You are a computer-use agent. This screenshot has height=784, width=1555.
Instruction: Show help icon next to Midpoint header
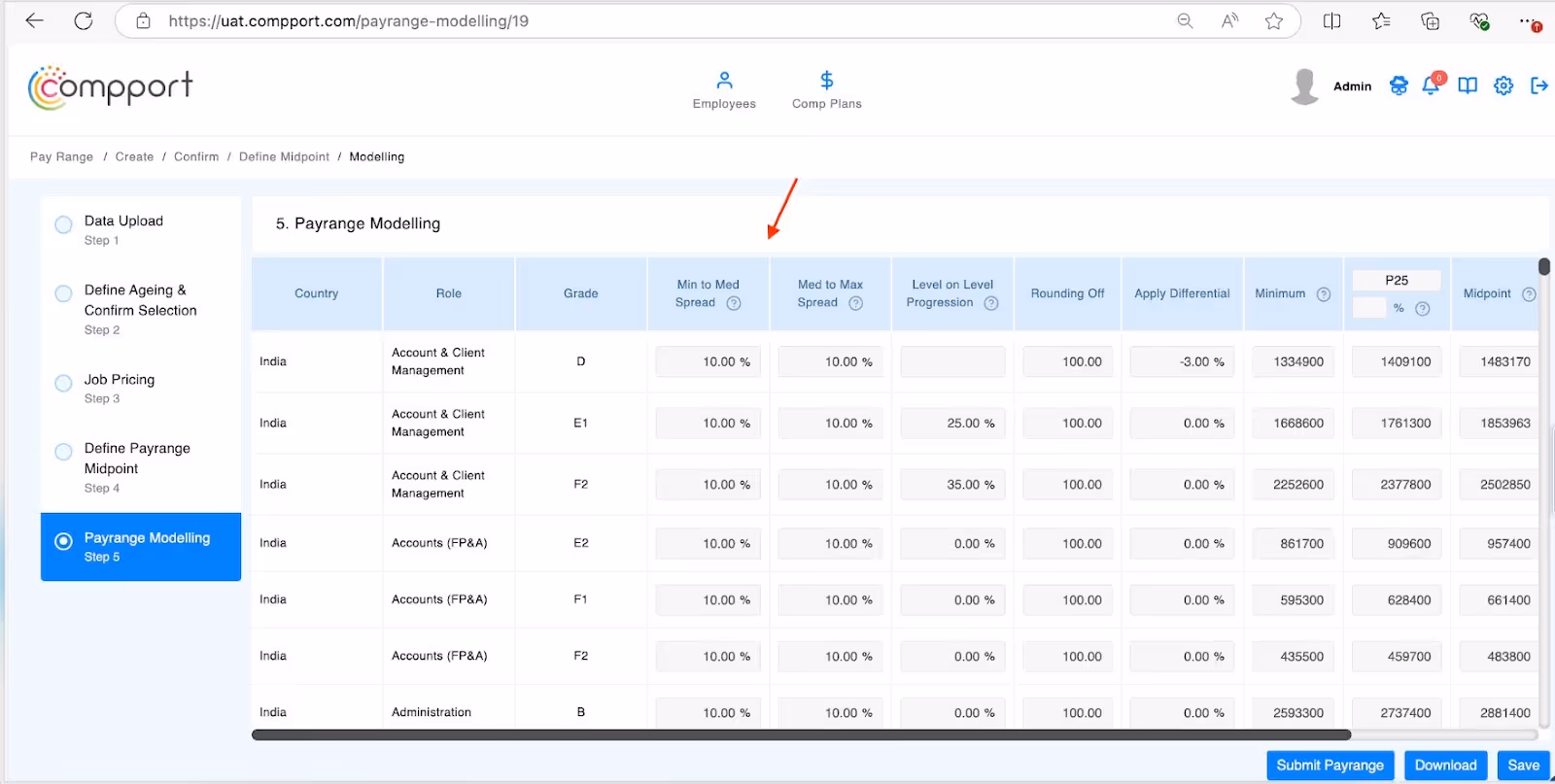click(x=1529, y=294)
